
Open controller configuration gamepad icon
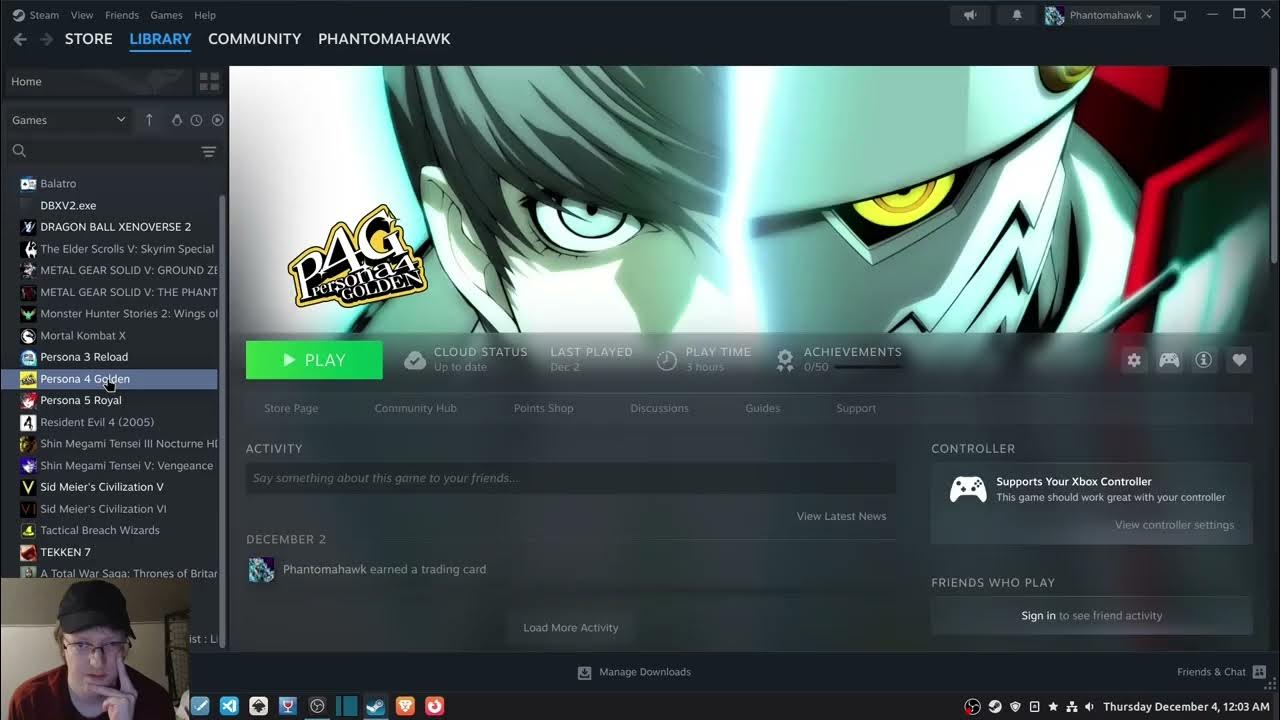point(1168,360)
